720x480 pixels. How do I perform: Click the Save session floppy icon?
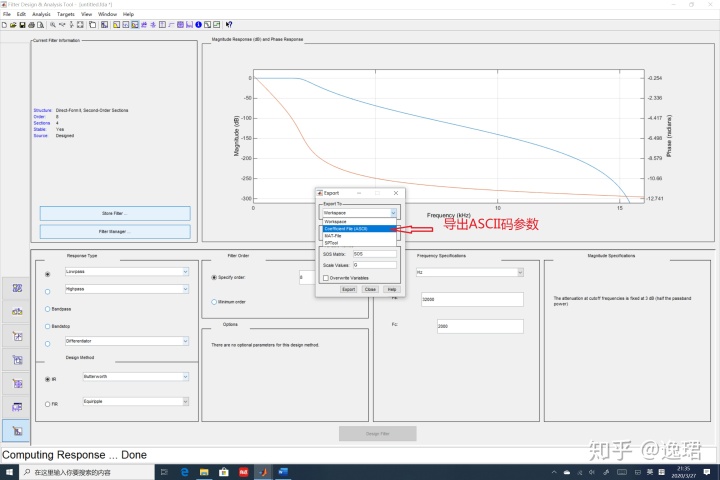[x=22, y=25]
